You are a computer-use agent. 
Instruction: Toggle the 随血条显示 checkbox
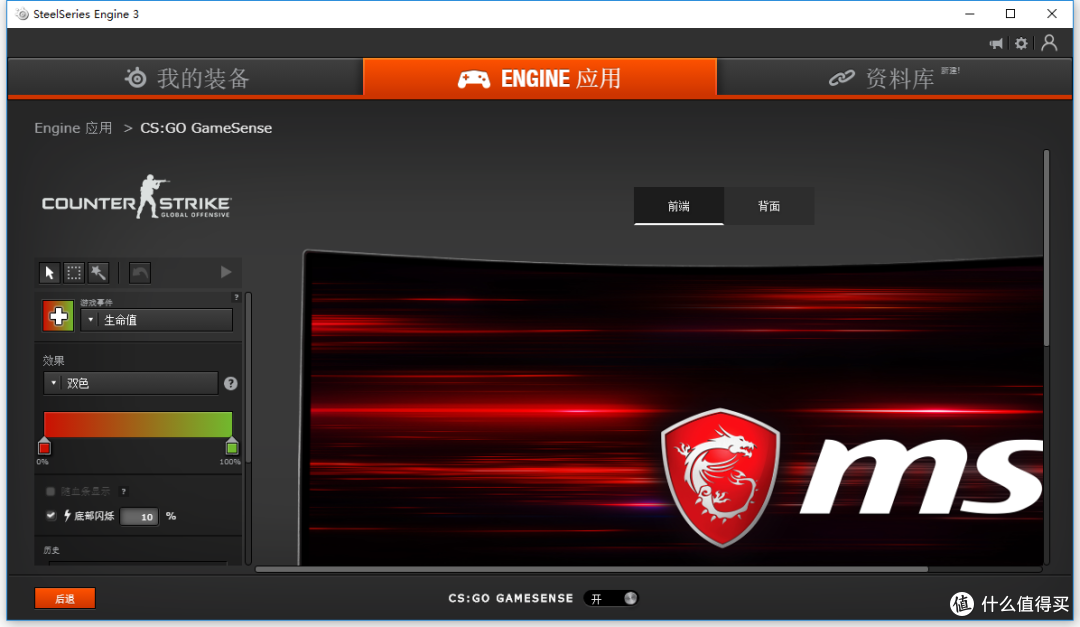point(50,491)
